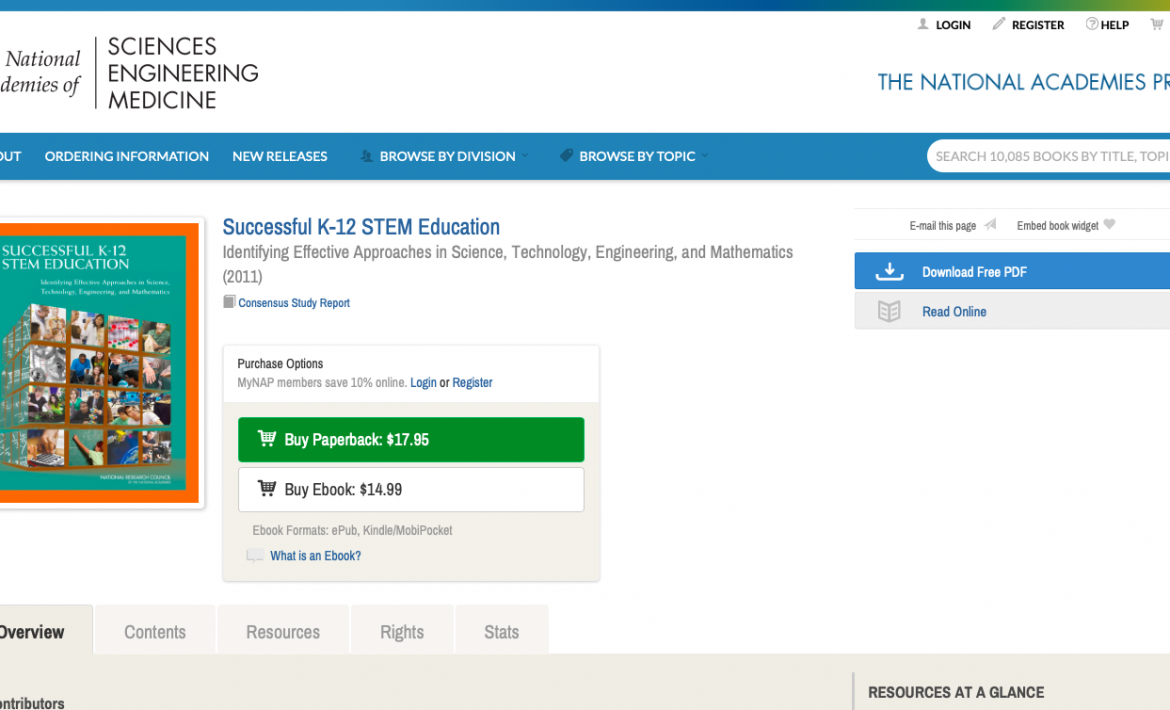This screenshot has width=1170, height=710.
Task: Click Read Online button
Action: tap(1013, 311)
